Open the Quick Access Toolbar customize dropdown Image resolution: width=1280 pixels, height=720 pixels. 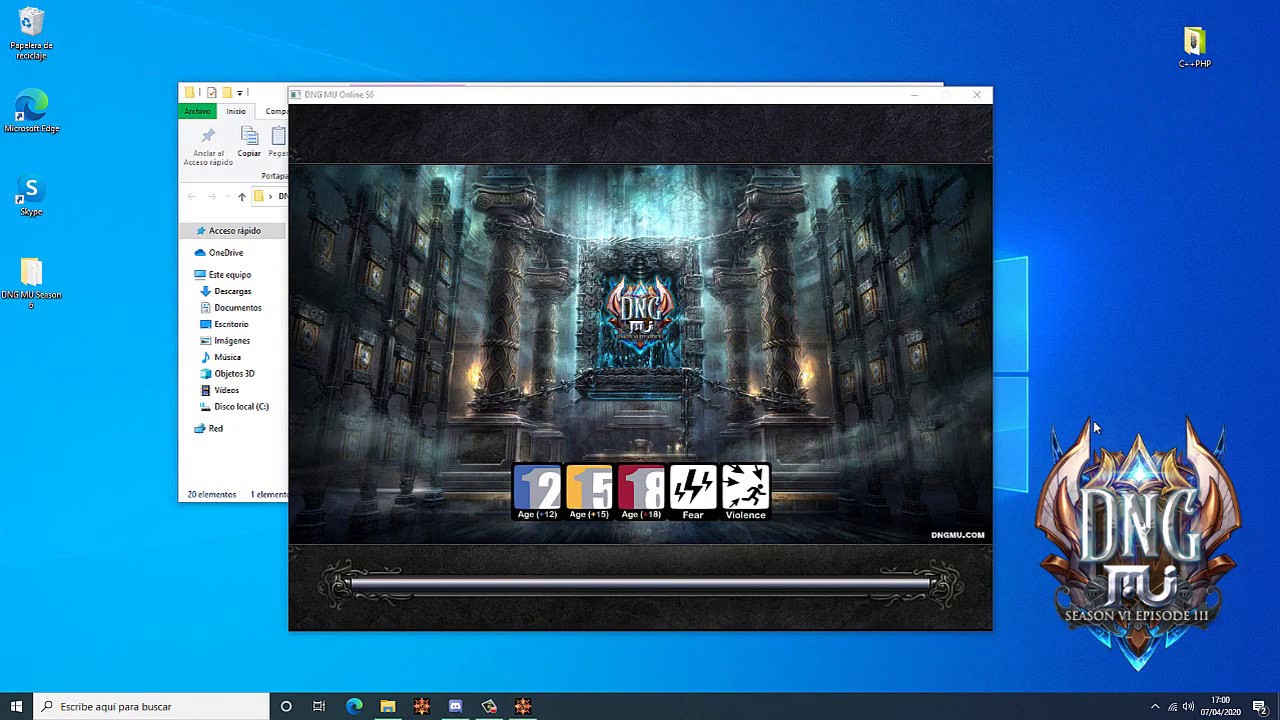point(240,93)
